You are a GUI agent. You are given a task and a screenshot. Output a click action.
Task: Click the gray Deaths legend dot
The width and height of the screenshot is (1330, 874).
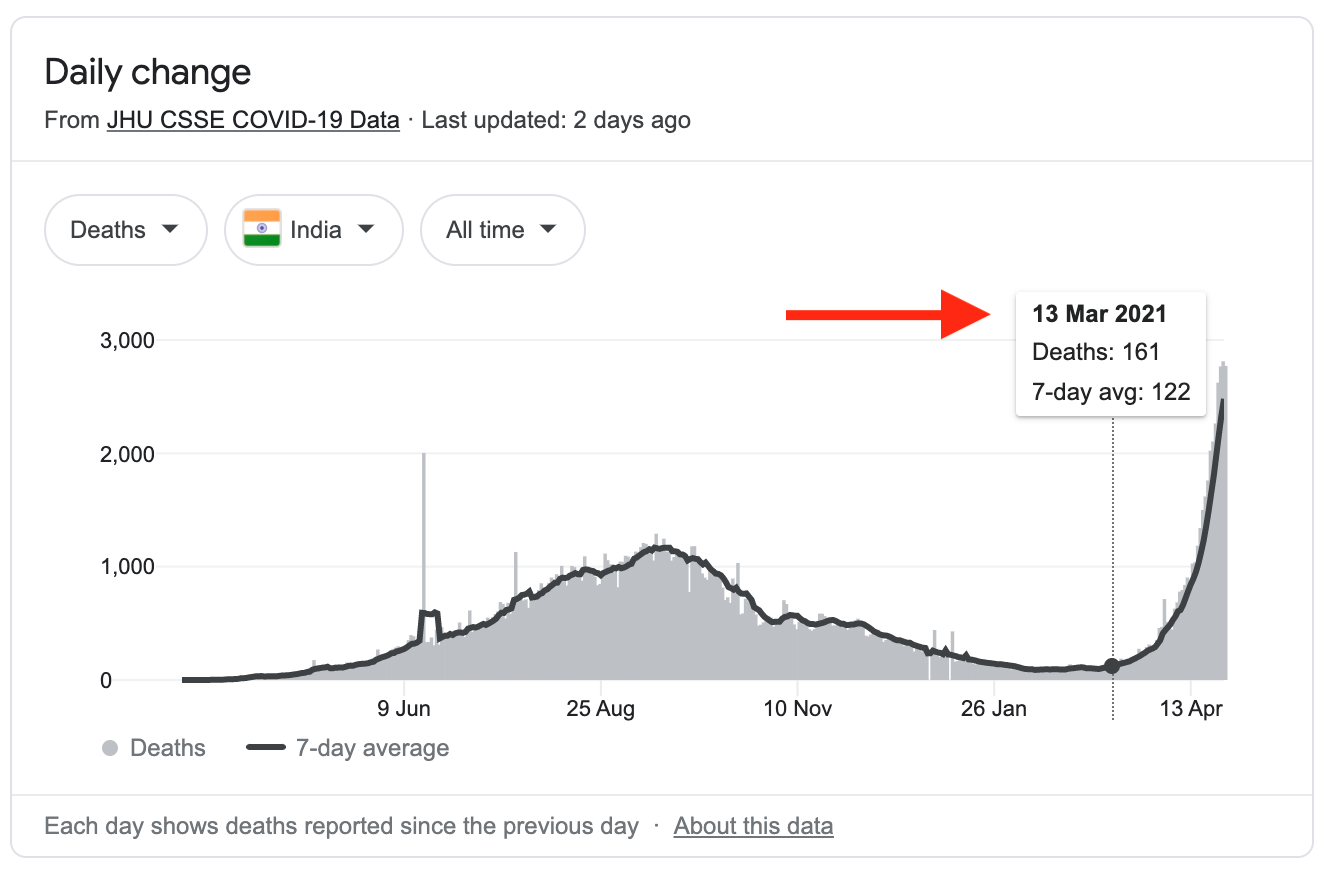(x=111, y=748)
